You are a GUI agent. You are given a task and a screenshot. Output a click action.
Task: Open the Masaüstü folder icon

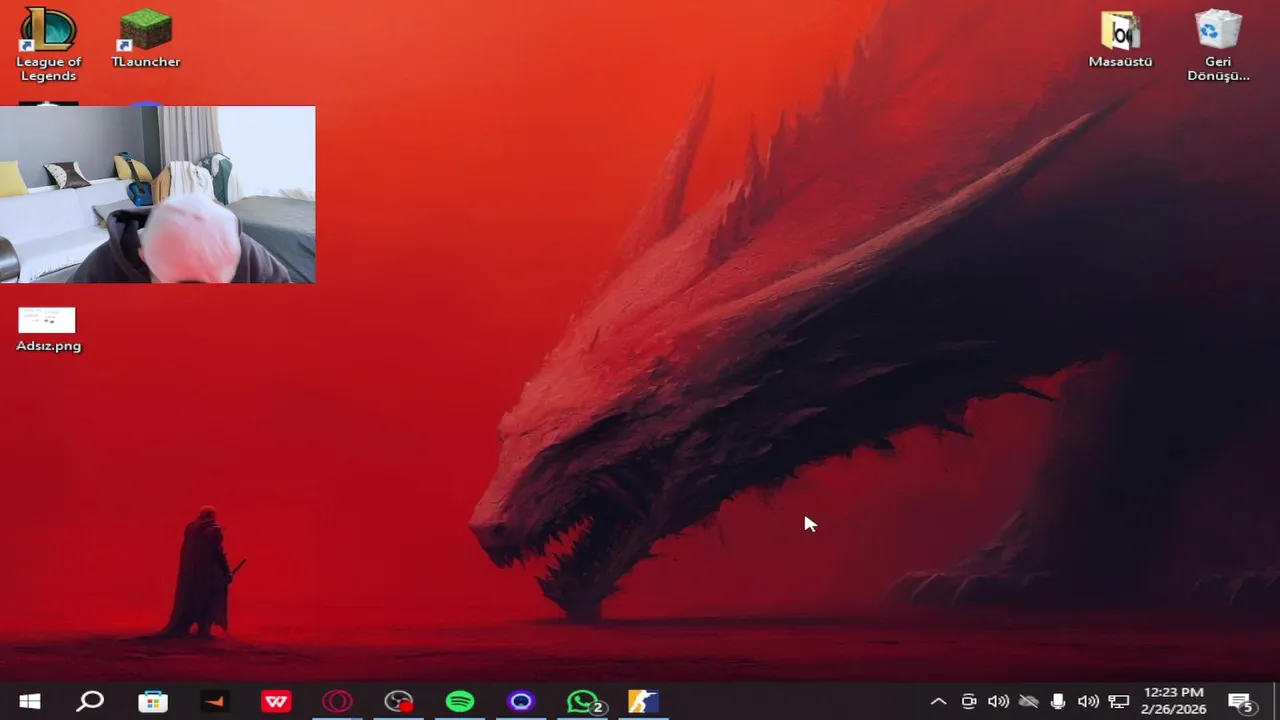pyautogui.click(x=1120, y=40)
